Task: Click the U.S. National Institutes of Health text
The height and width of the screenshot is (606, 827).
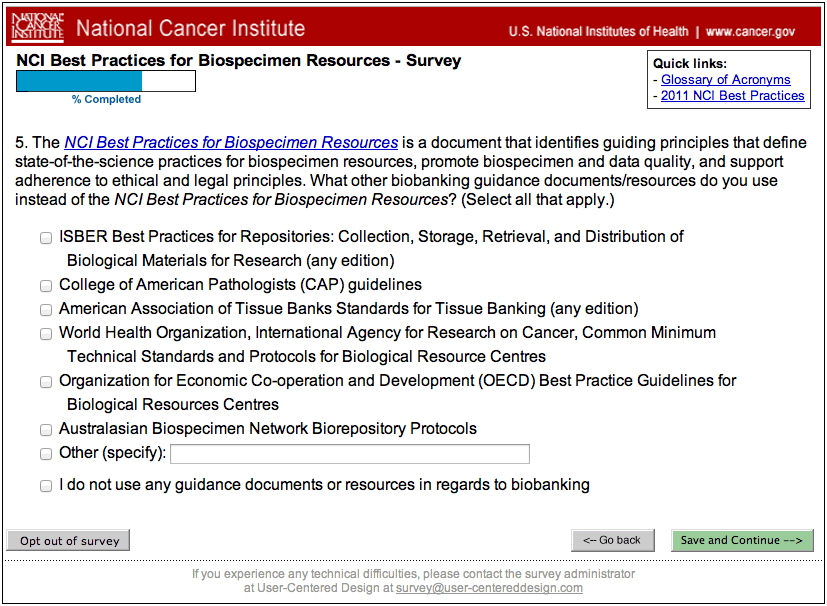Action: pos(598,31)
